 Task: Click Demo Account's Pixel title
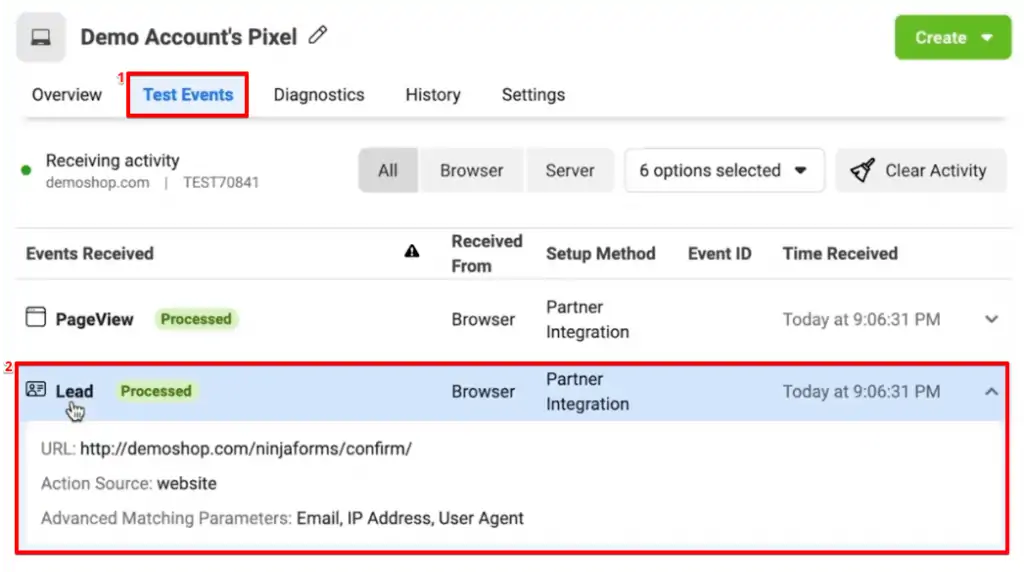[188, 37]
